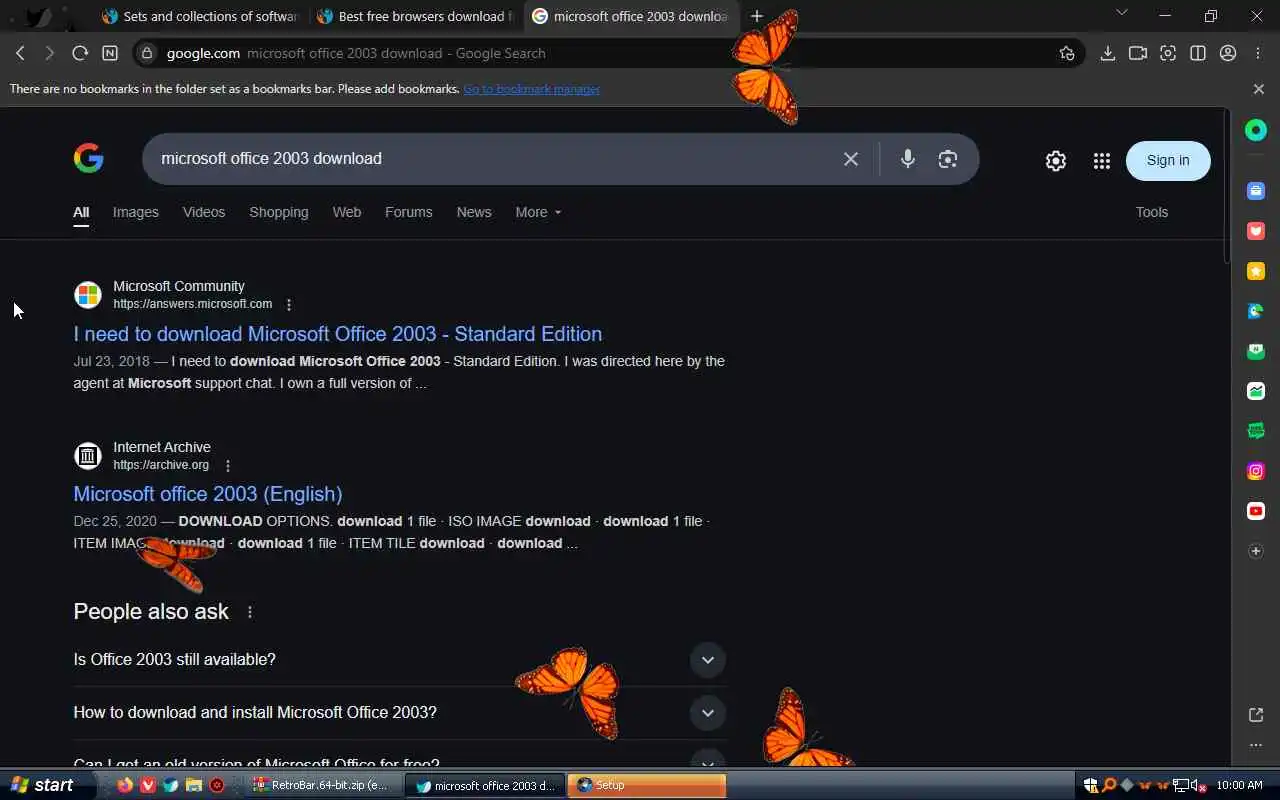Viewport: 1280px width, 800px height.
Task: Switch to the Shopping results tab
Action: (x=279, y=212)
